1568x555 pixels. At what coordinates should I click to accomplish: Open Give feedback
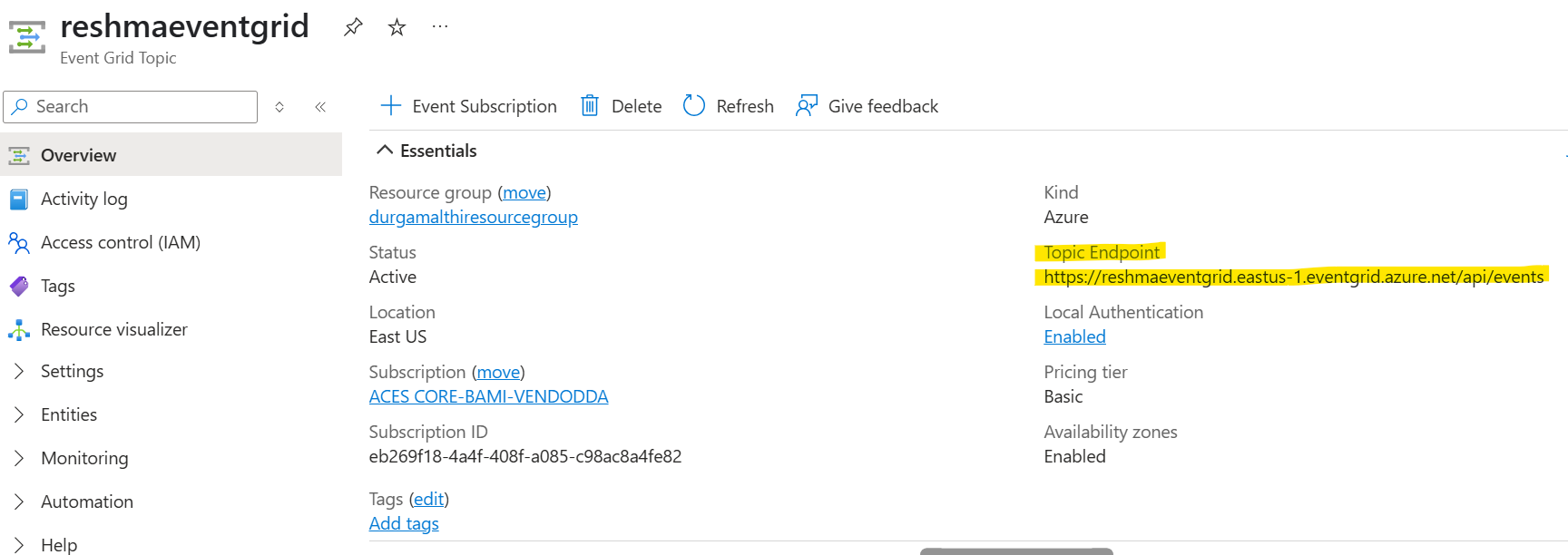point(867,106)
